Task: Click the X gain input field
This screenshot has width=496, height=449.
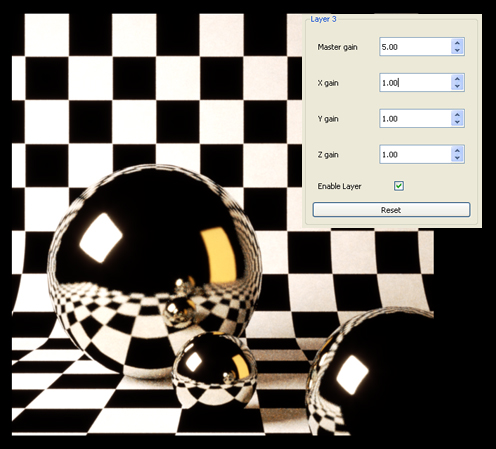Action: (415, 83)
